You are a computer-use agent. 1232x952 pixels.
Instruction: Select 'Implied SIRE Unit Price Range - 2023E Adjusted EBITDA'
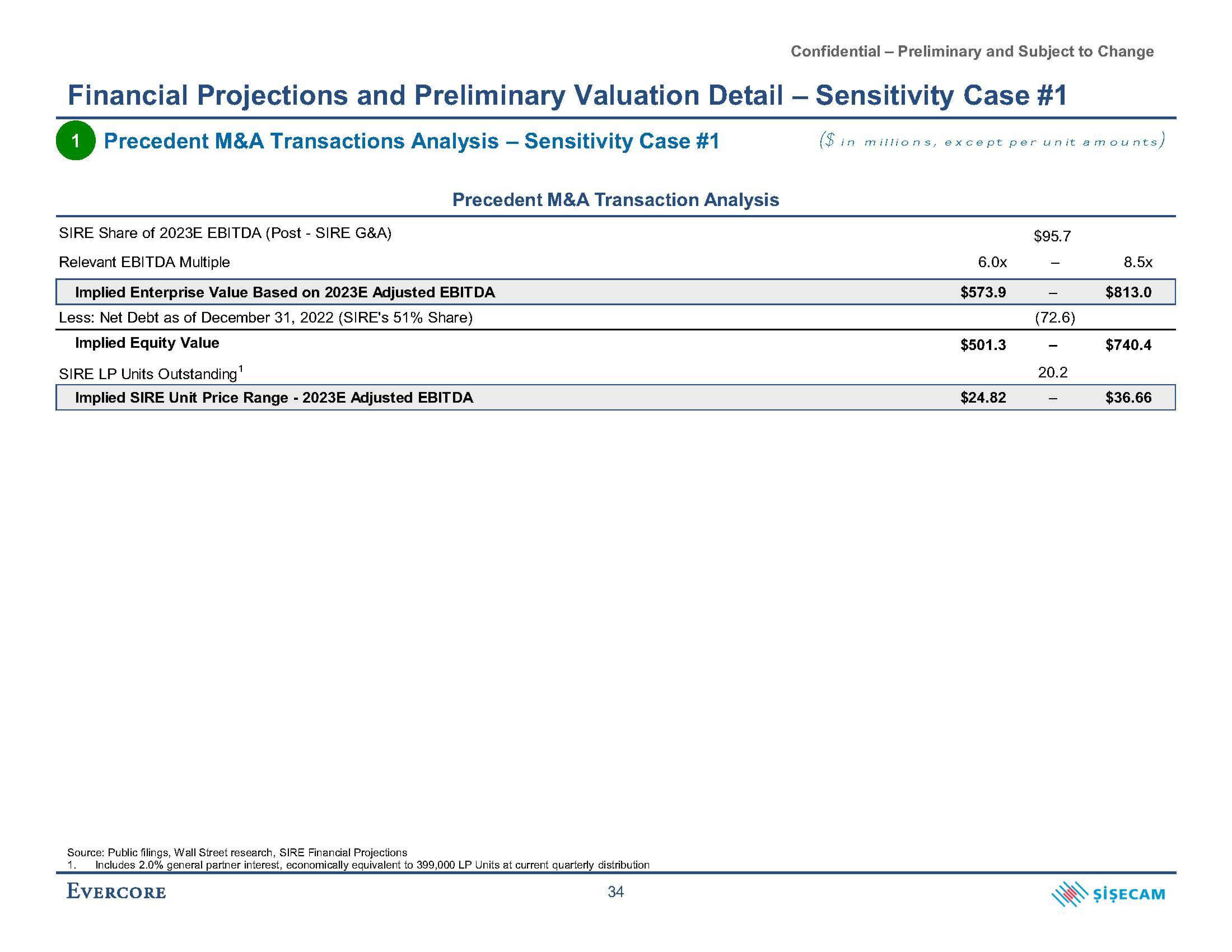(274, 398)
